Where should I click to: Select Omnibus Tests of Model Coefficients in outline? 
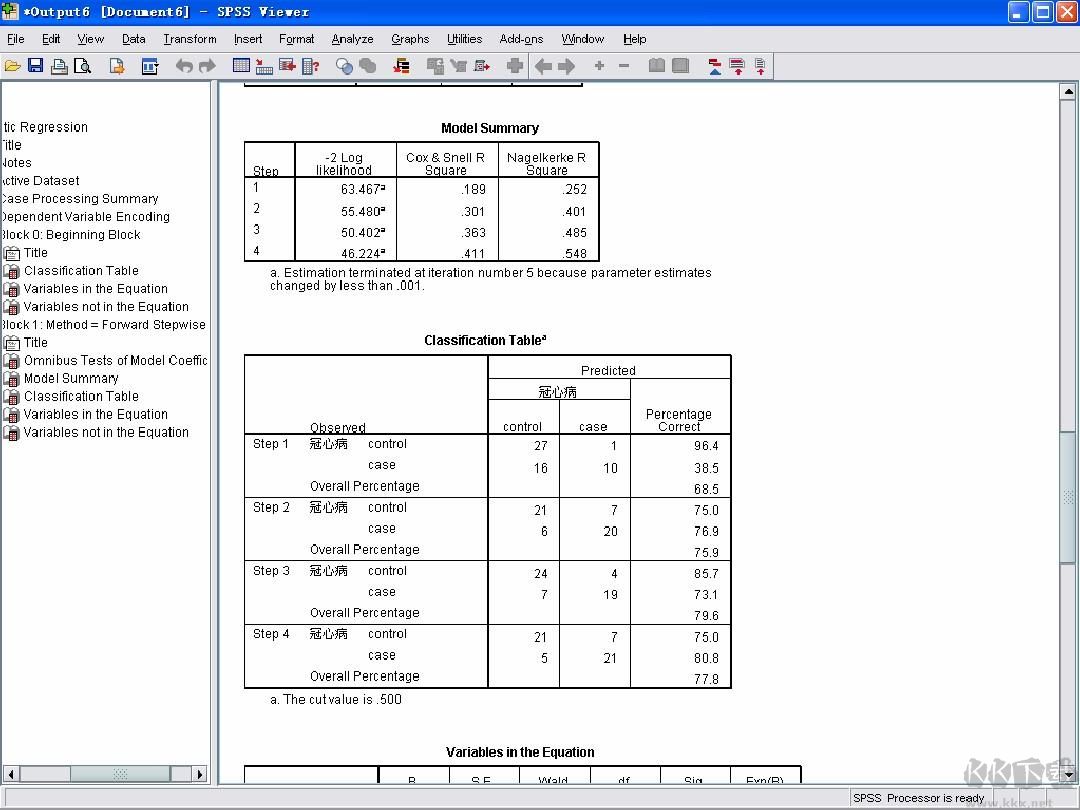(115, 360)
